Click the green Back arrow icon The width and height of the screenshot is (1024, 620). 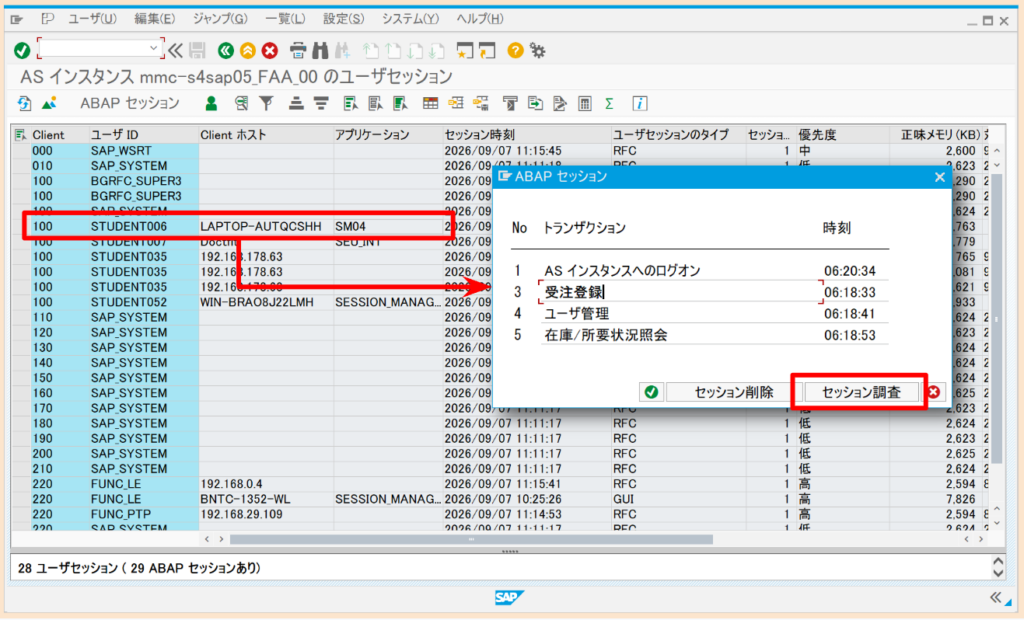[226, 50]
